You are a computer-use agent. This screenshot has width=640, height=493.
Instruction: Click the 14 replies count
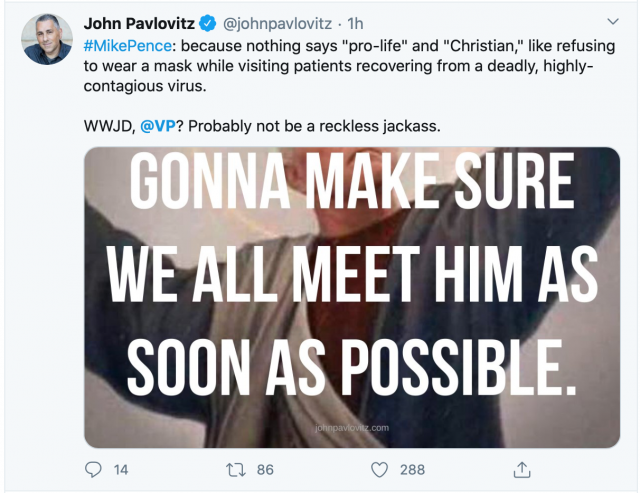click(x=121, y=469)
